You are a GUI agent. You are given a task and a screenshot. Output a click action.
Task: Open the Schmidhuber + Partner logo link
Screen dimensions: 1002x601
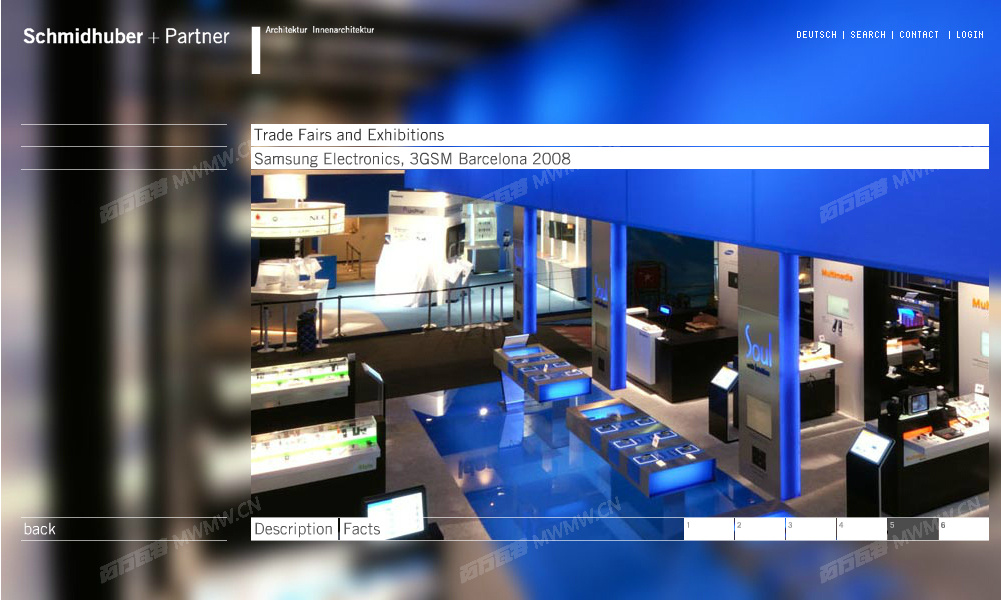[126, 36]
